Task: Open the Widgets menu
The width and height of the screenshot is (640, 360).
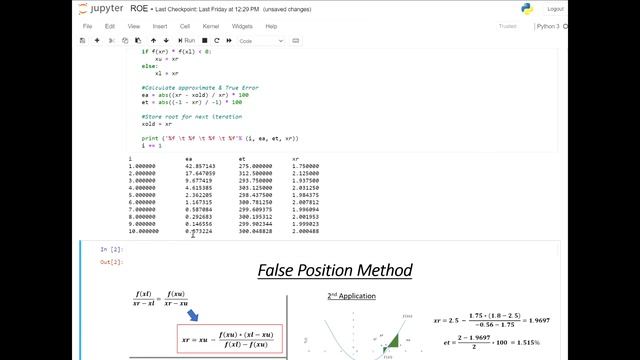Action: (x=242, y=26)
